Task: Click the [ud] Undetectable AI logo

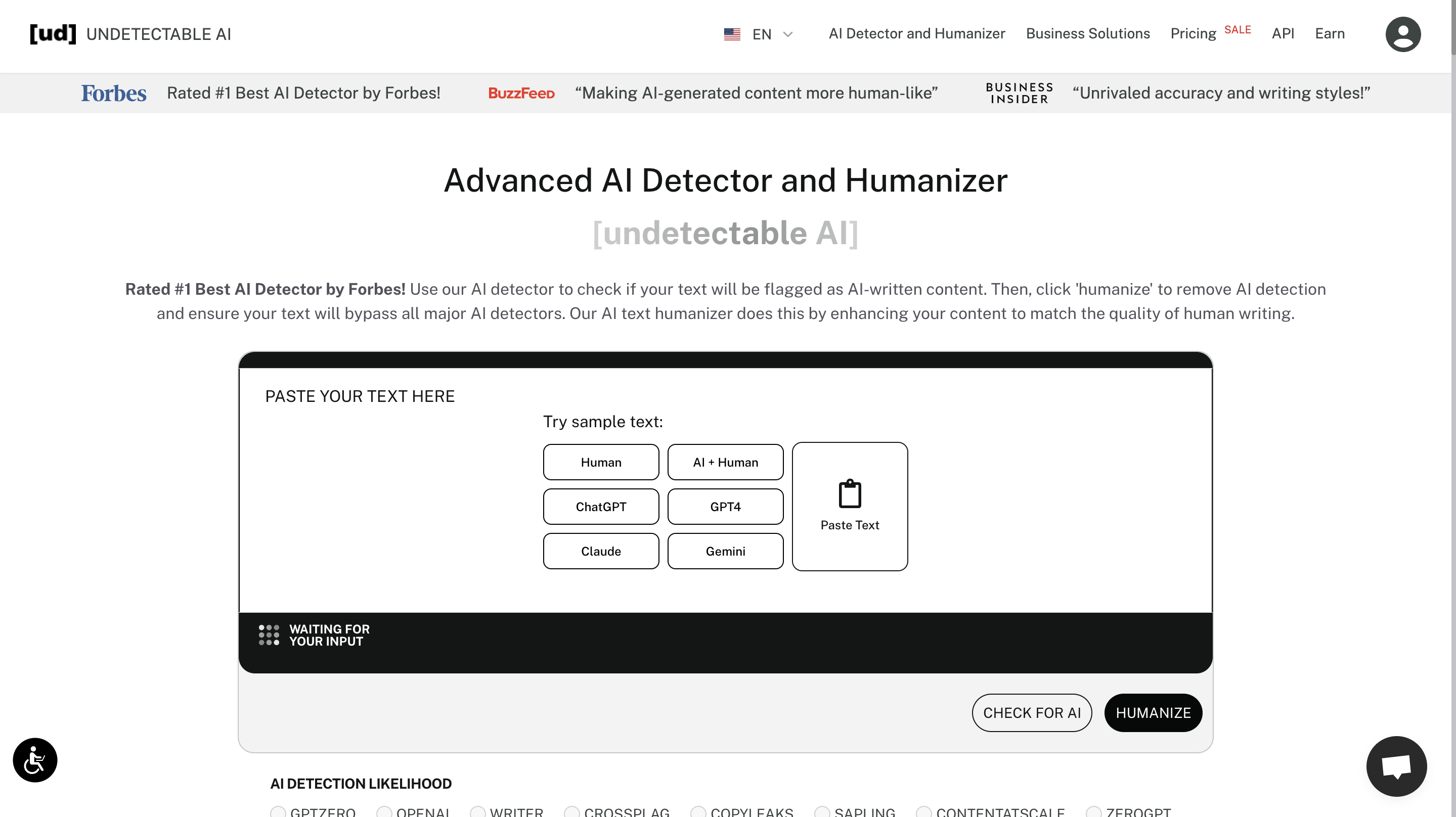Action: coord(130,34)
